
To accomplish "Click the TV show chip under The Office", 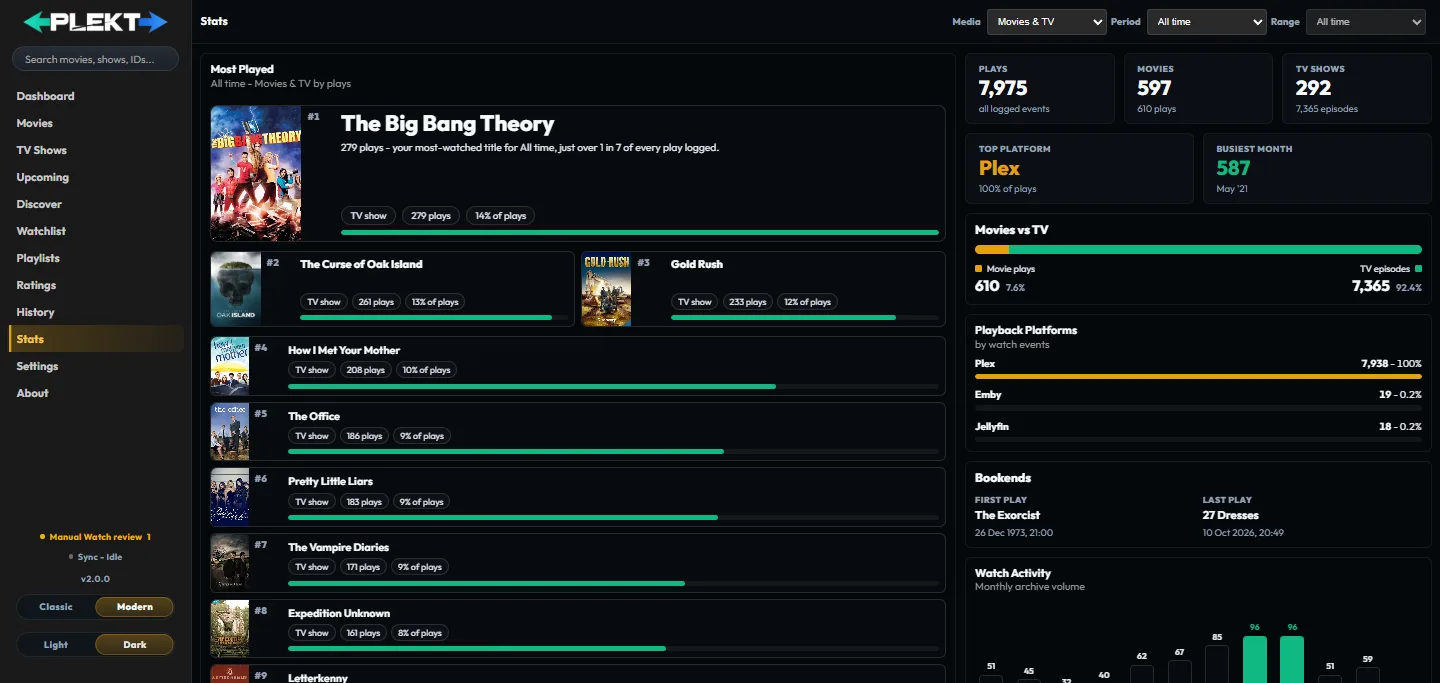I will [312, 436].
